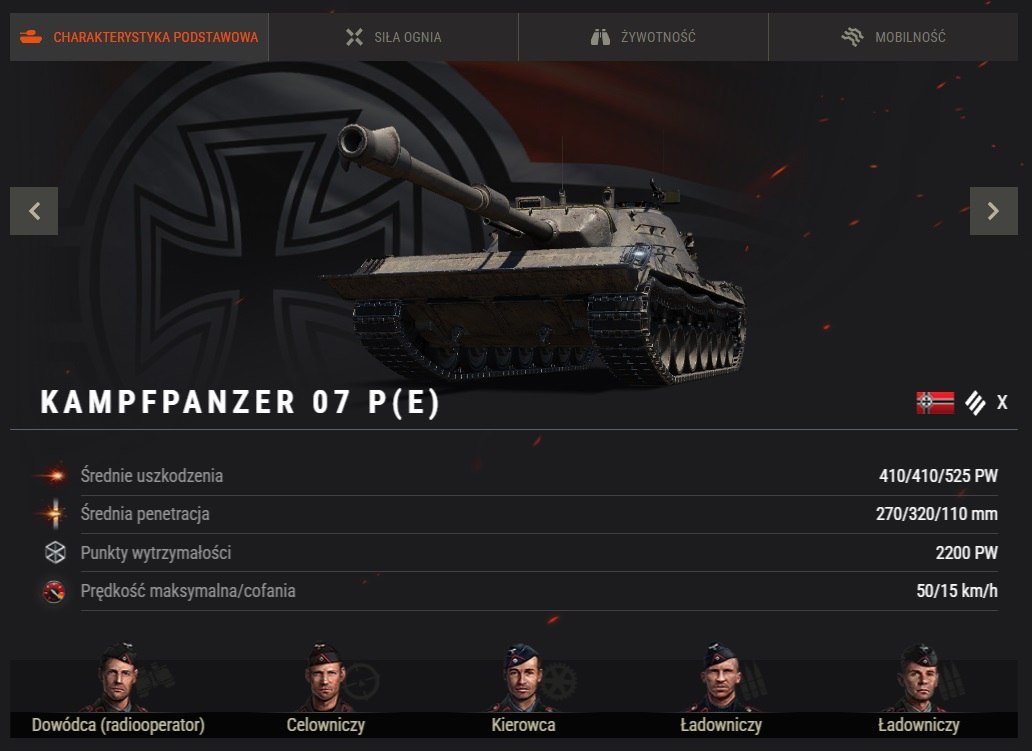Select the Kierowca crew member portrait

pos(523,678)
